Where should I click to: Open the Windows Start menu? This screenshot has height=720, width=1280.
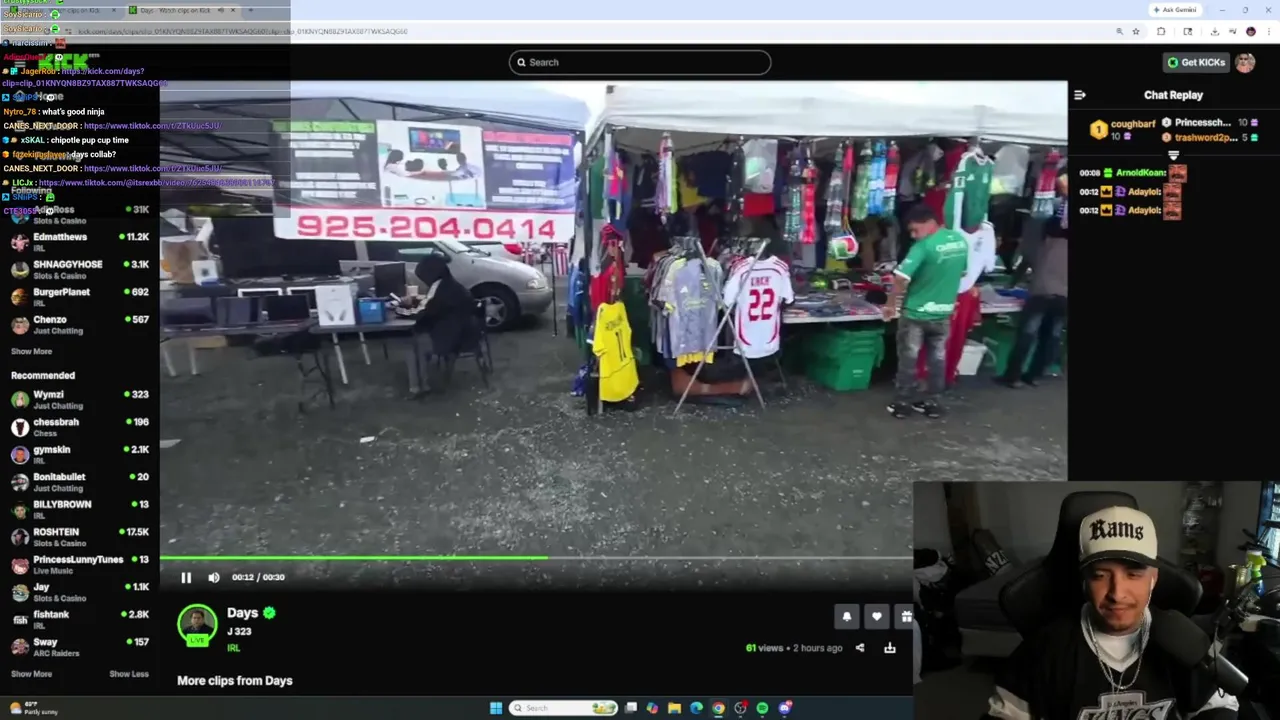click(496, 708)
